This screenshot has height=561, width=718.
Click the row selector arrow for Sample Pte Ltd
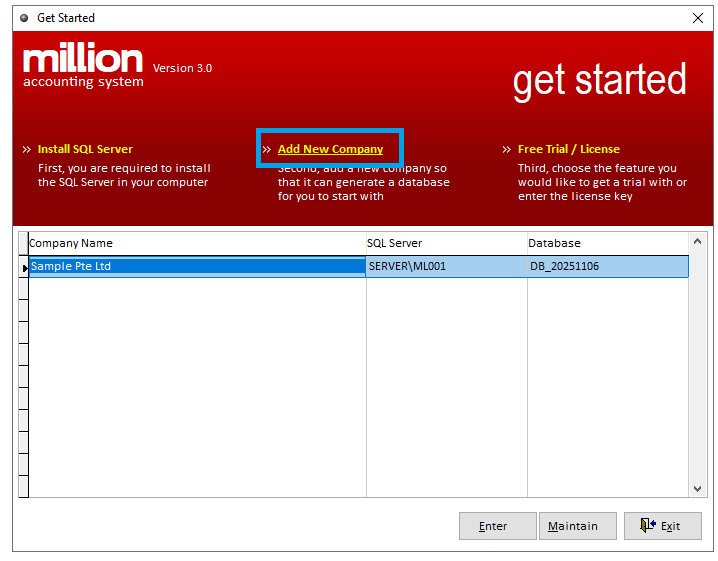(x=24, y=267)
